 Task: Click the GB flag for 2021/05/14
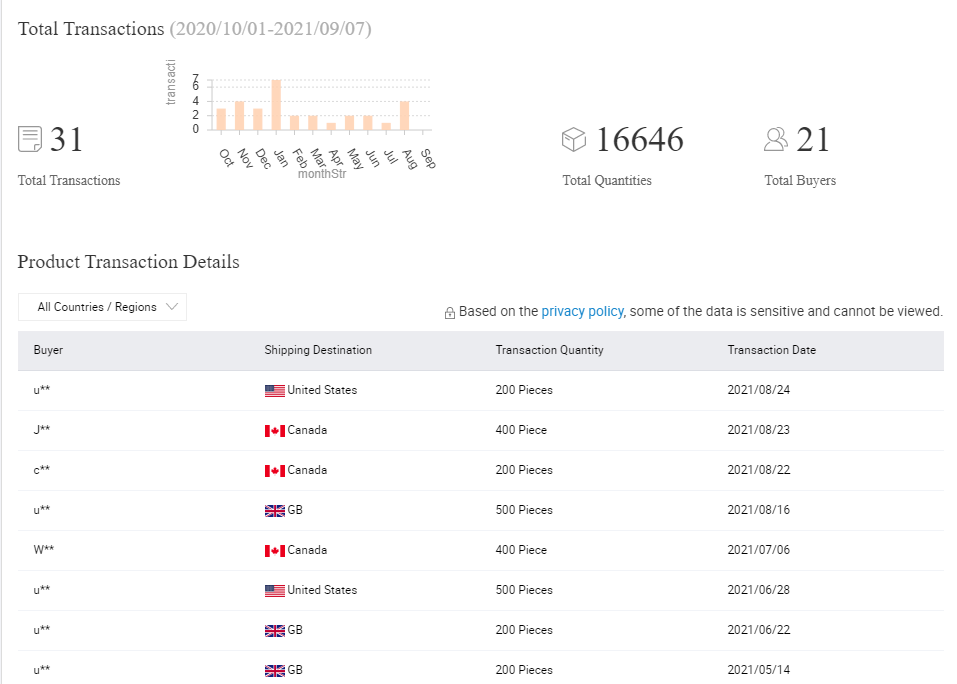[275, 671]
